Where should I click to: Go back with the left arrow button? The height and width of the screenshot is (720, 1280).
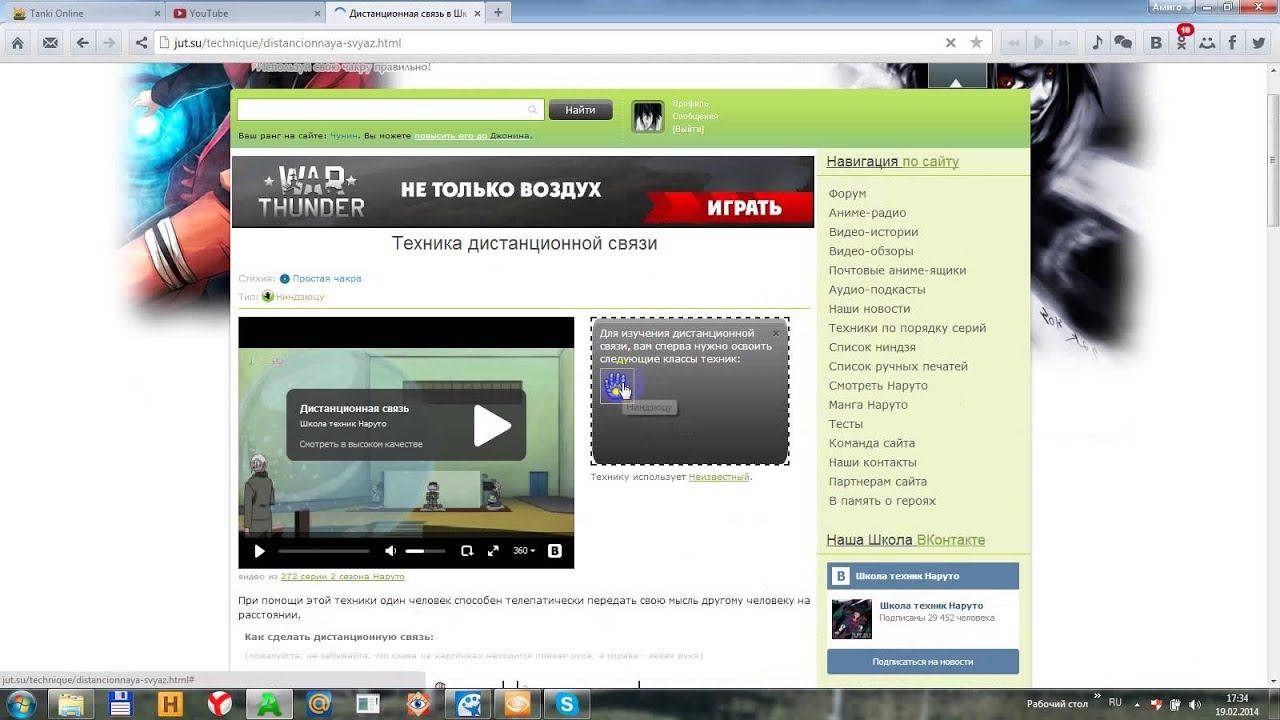[83, 43]
